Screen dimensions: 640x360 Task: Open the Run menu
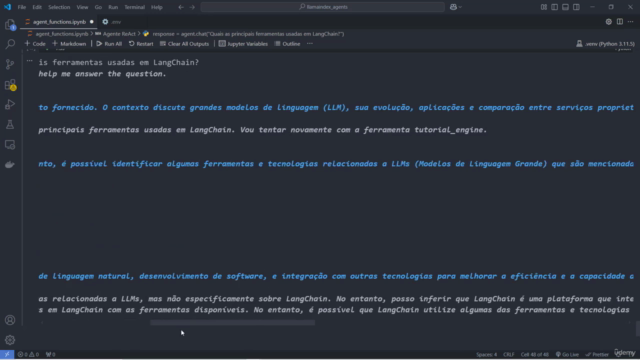[x=113, y=7]
